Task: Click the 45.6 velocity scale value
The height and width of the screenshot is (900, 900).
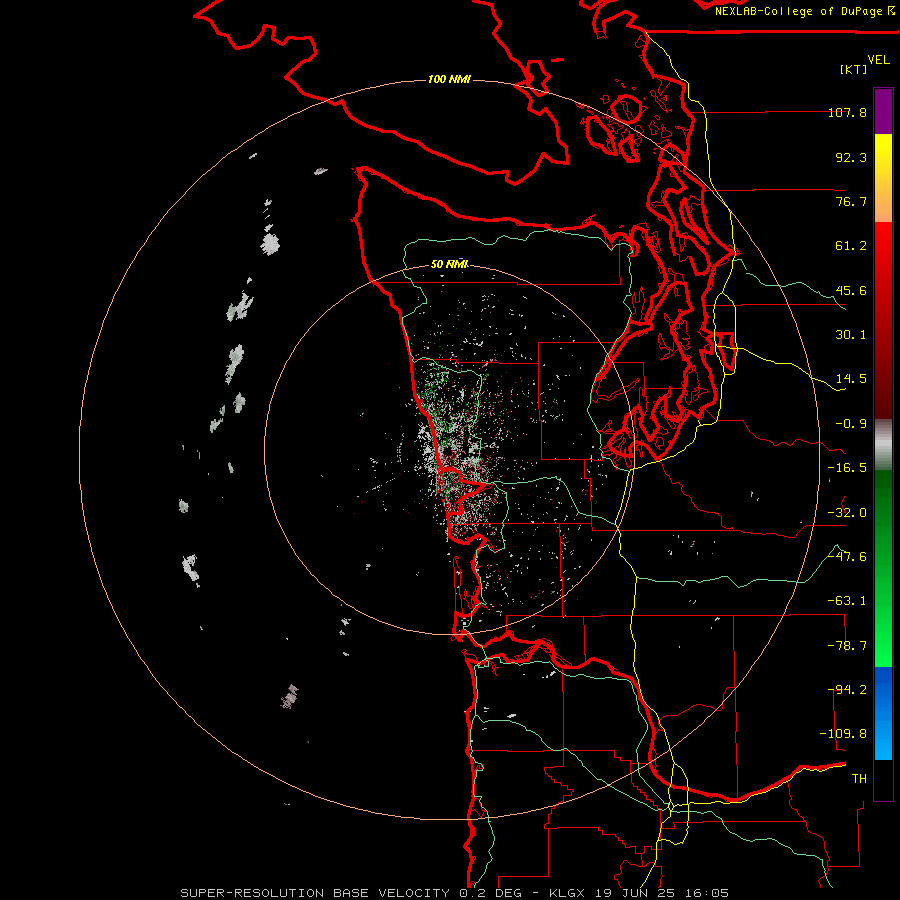Action: [x=851, y=290]
